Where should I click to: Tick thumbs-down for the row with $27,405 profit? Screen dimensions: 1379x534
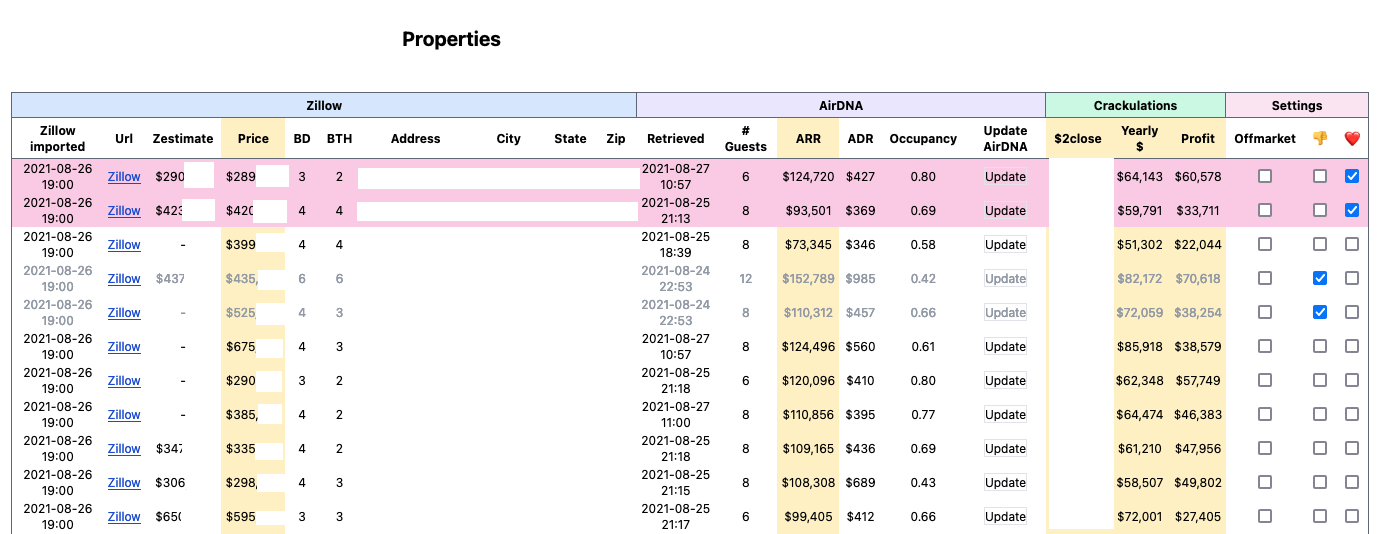(1320, 516)
